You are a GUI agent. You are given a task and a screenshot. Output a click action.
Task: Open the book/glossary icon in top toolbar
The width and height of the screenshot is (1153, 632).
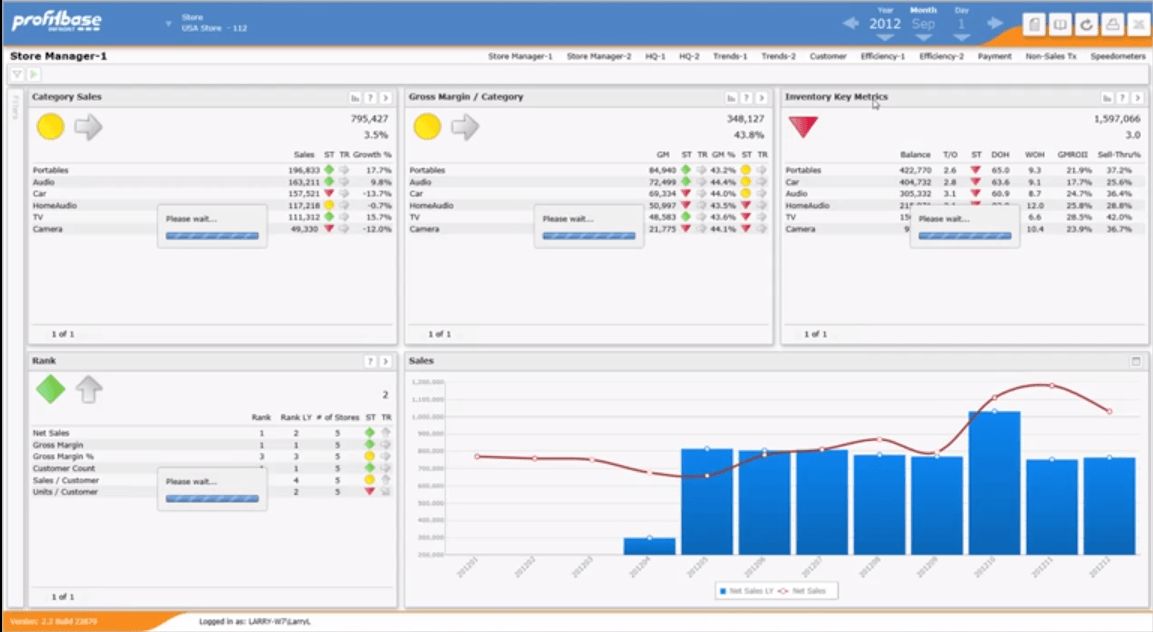(1060, 24)
